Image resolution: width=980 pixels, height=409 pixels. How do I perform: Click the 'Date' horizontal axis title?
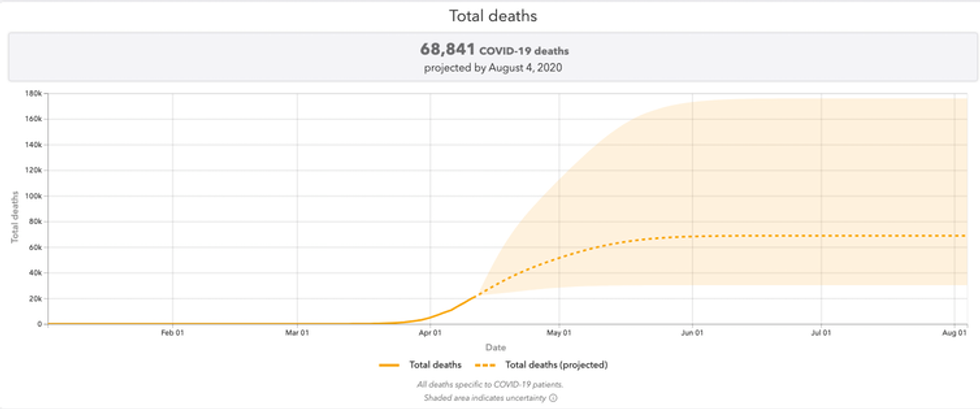tap(495, 347)
